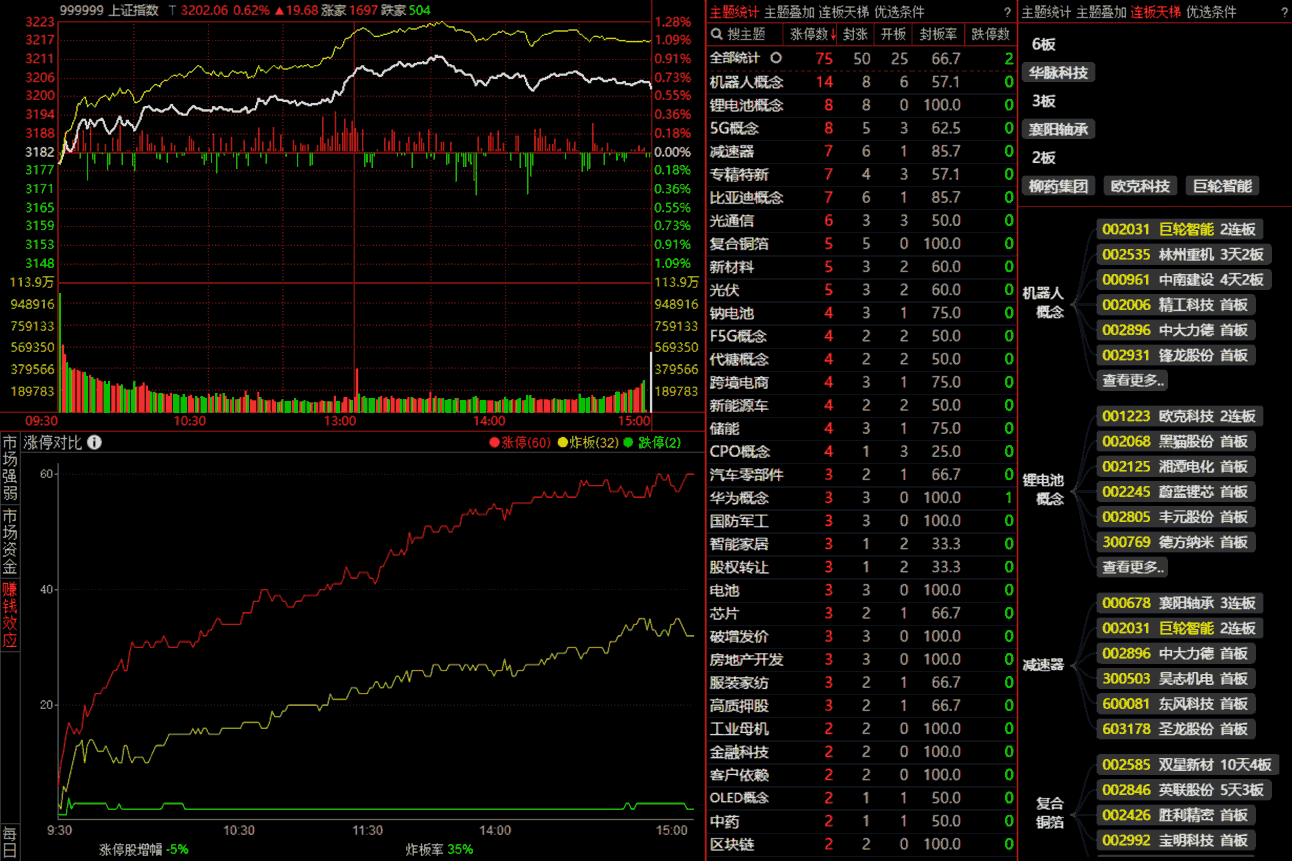Viewport: 1292px width, 861px height.
Task: Toggle the 跌停(2) legend series
Action: click(x=652, y=443)
